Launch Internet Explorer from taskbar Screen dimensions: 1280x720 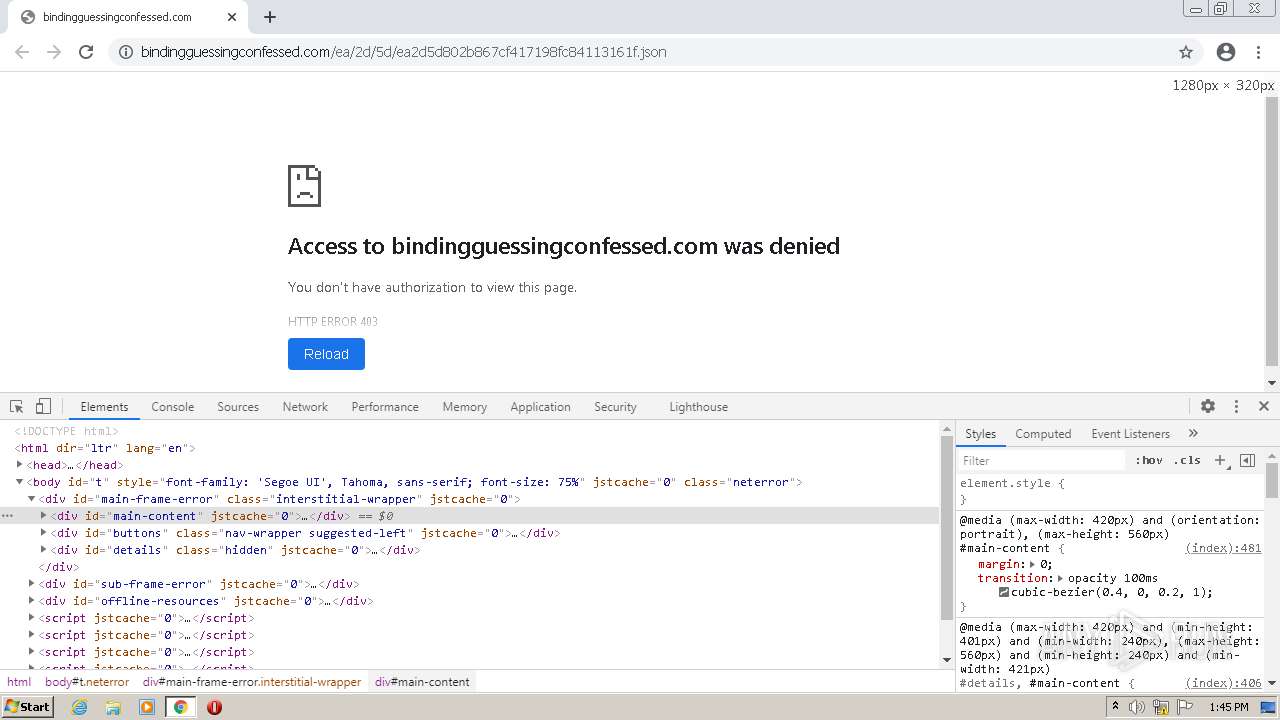79,707
